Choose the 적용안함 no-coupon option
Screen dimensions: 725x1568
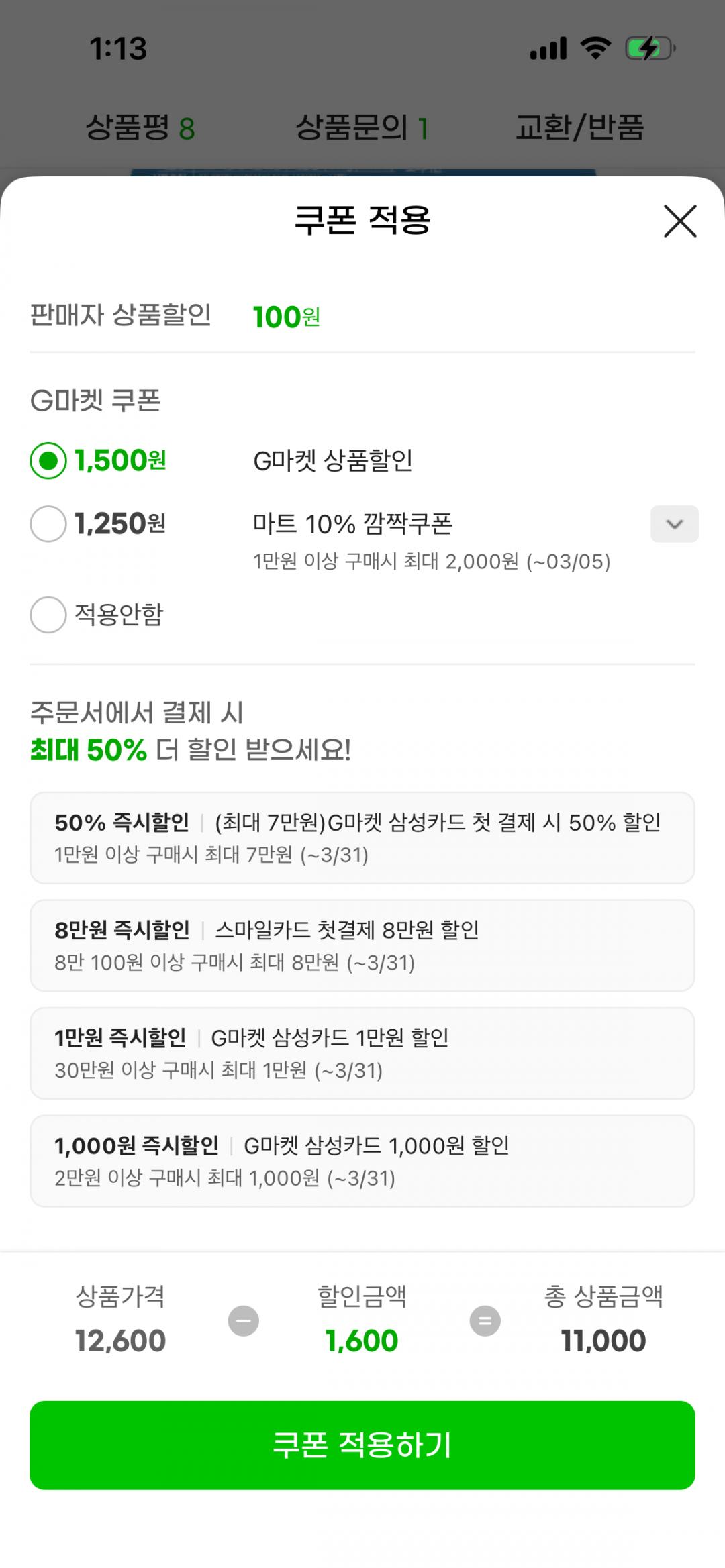click(x=48, y=614)
